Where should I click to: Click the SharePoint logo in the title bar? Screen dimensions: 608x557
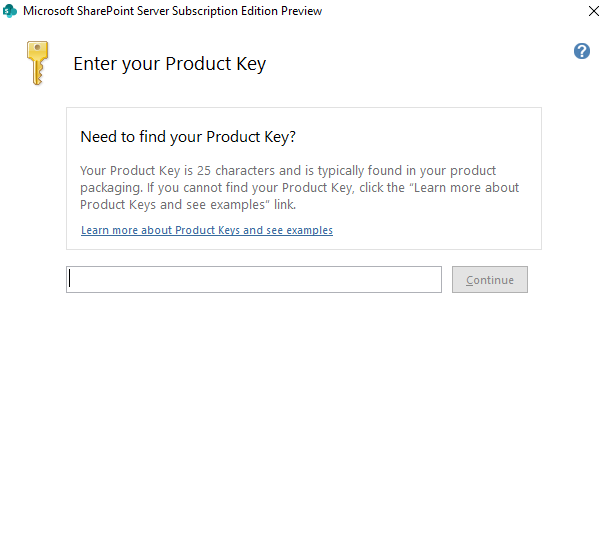10,11
